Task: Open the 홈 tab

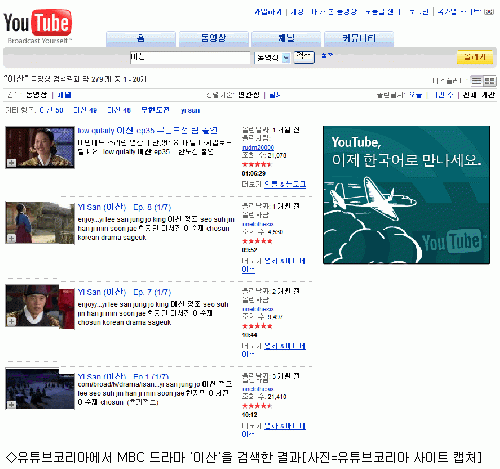Action: 141,39
